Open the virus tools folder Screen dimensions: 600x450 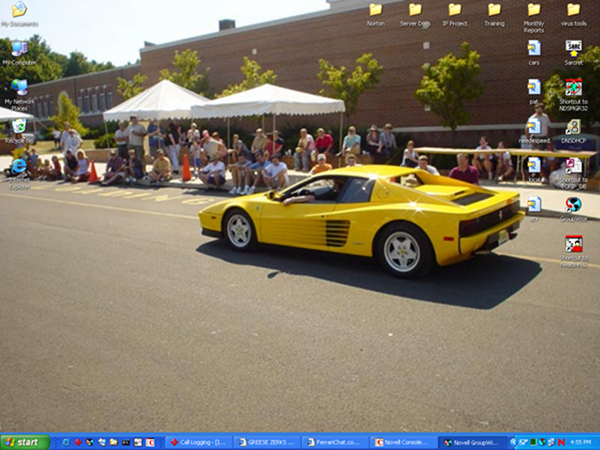click(574, 15)
